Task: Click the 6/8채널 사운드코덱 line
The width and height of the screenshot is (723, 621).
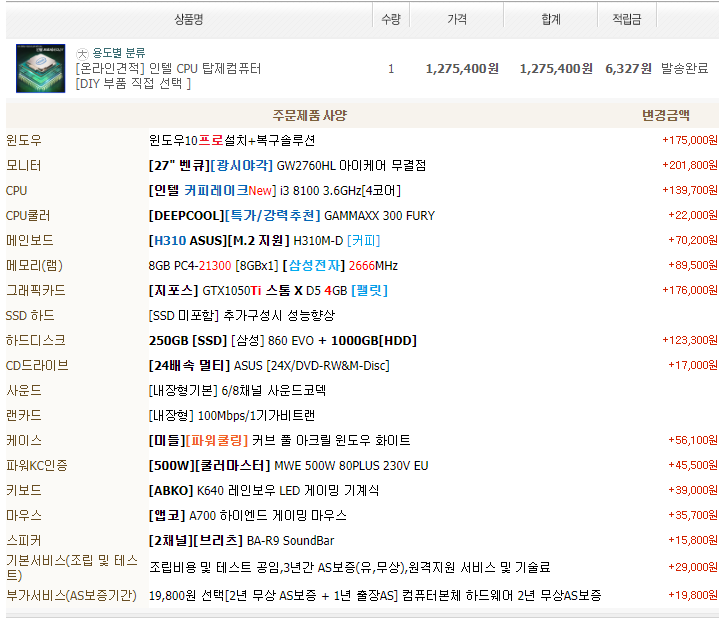Action: pos(237,390)
